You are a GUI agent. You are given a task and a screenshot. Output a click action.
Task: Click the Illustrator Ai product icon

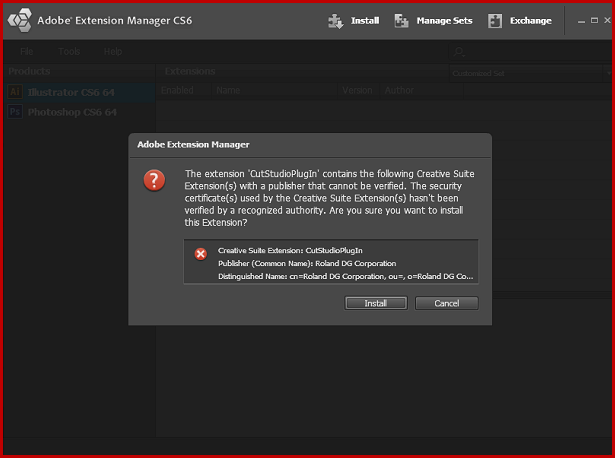click(15, 92)
